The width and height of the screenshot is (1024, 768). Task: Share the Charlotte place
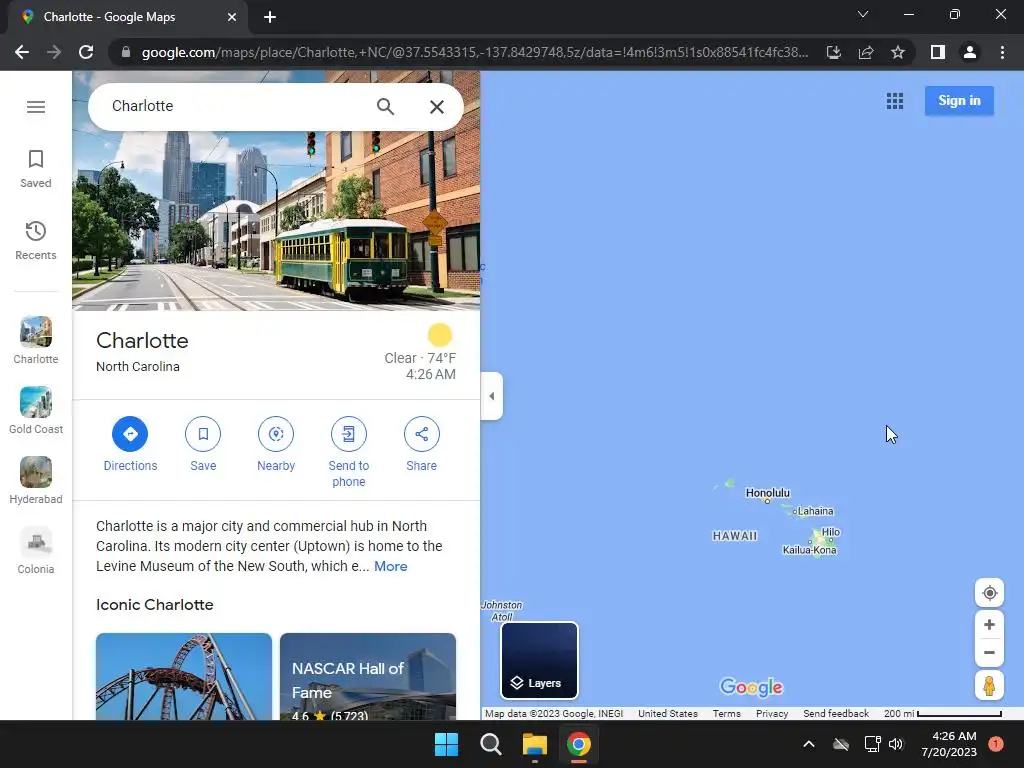pos(421,444)
